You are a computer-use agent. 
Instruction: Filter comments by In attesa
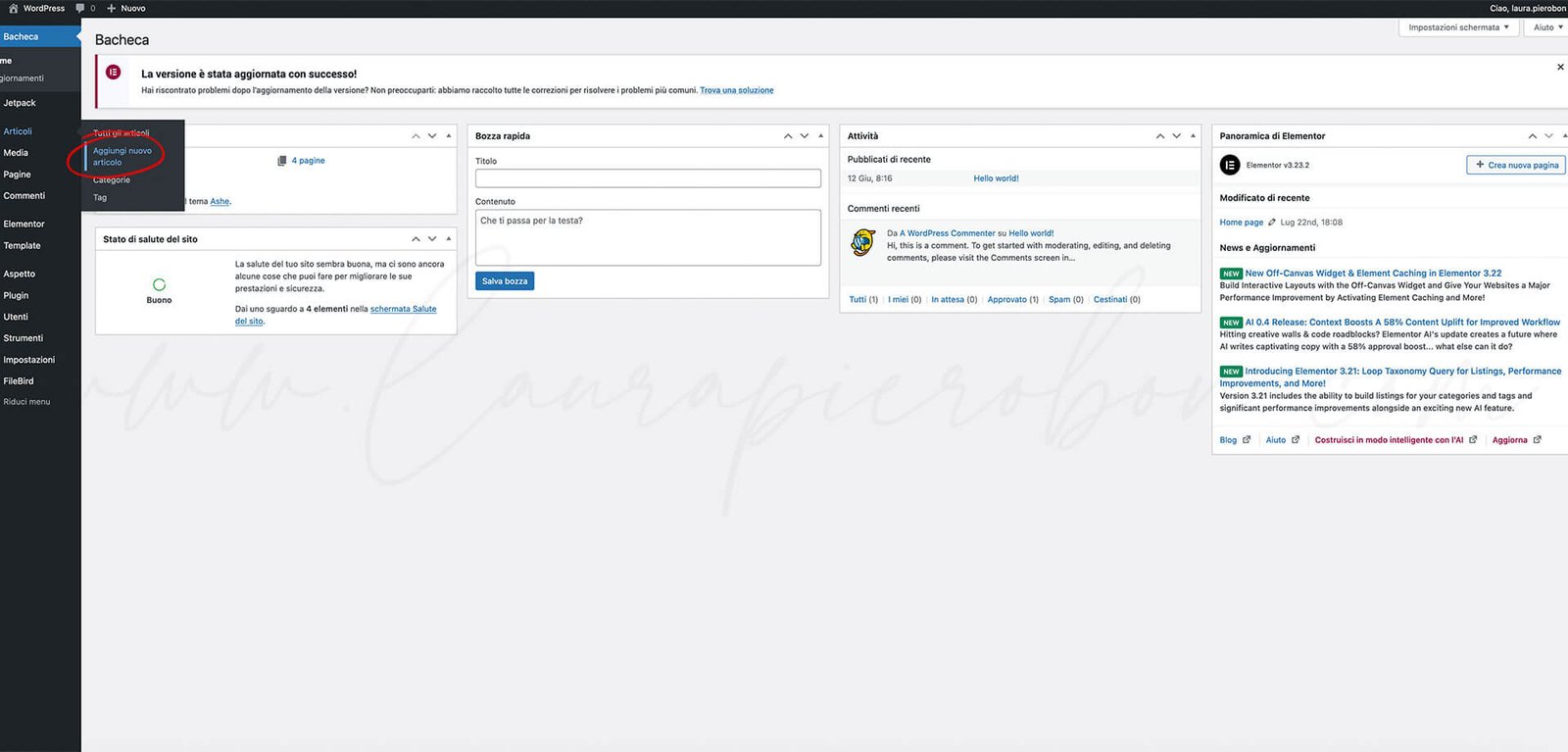point(948,300)
